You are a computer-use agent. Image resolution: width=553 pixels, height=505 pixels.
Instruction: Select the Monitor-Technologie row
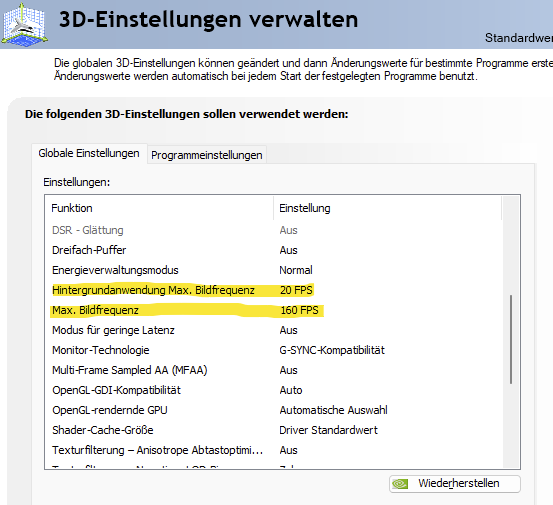coord(273,350)
